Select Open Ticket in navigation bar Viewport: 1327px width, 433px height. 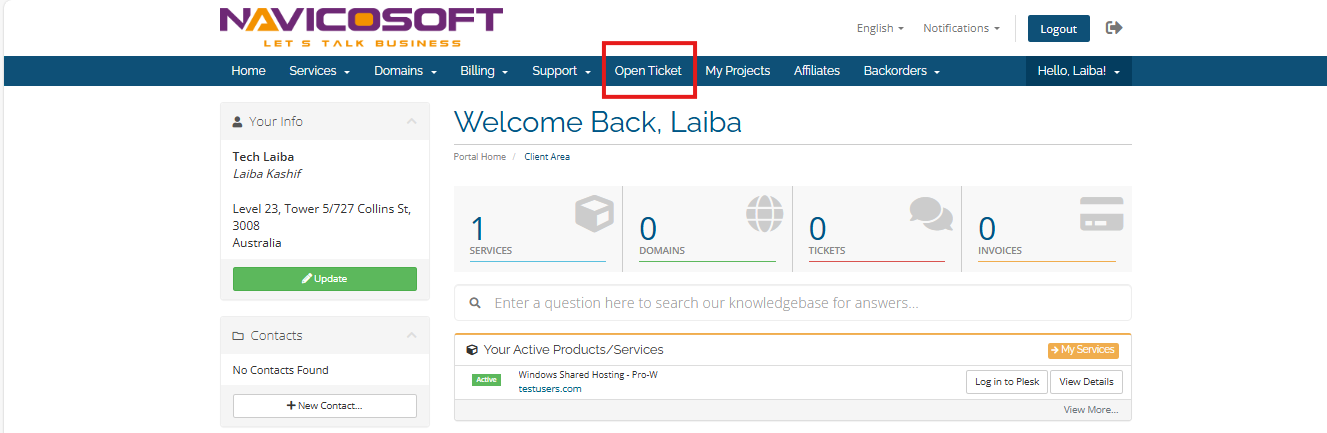click(x=648, y=71)
